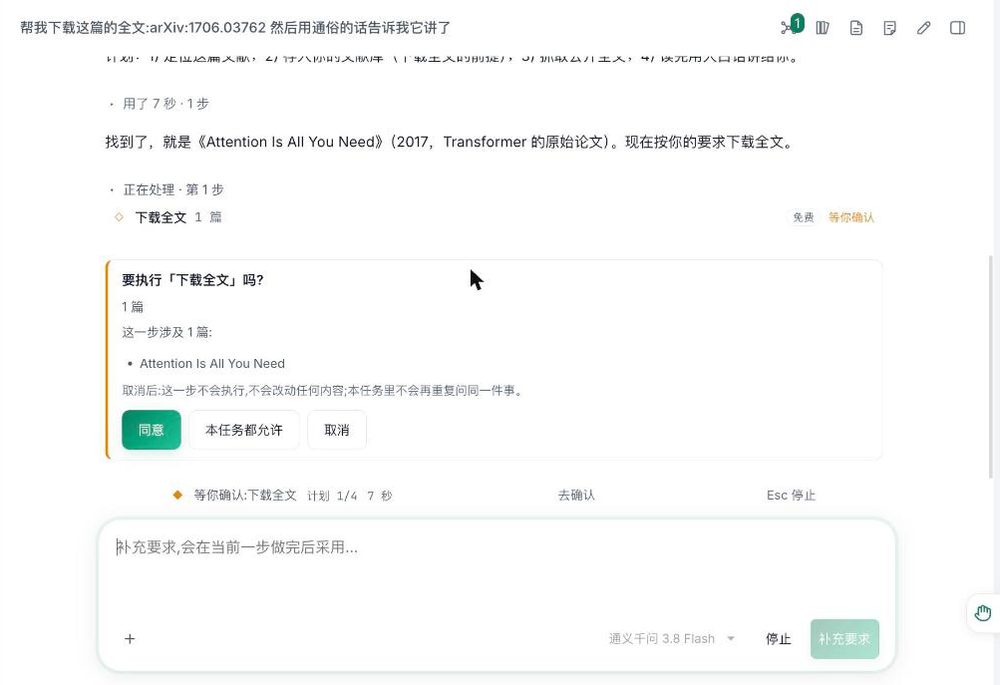
Task: Click the vertical scrollbar on right
Action: tap(990, 366)
